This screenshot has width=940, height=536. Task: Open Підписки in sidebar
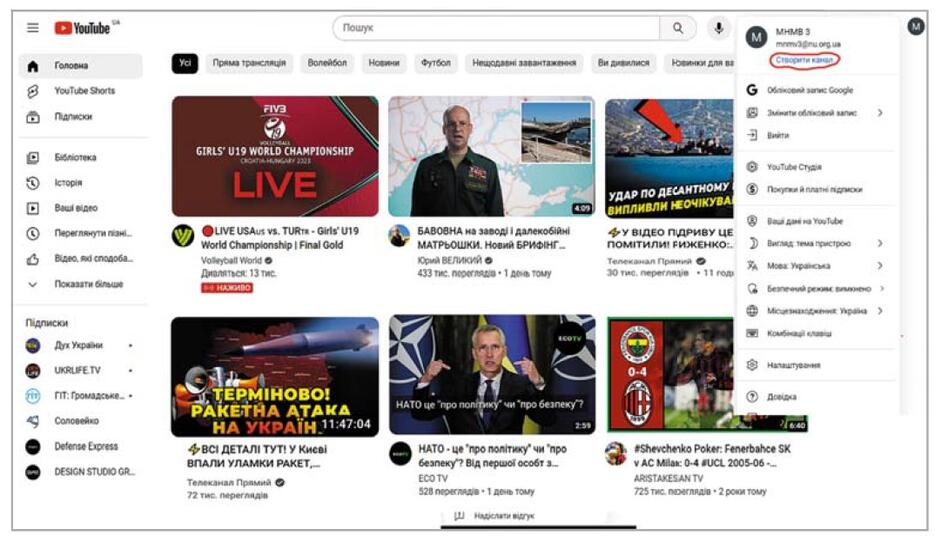(x=81, y=116)
